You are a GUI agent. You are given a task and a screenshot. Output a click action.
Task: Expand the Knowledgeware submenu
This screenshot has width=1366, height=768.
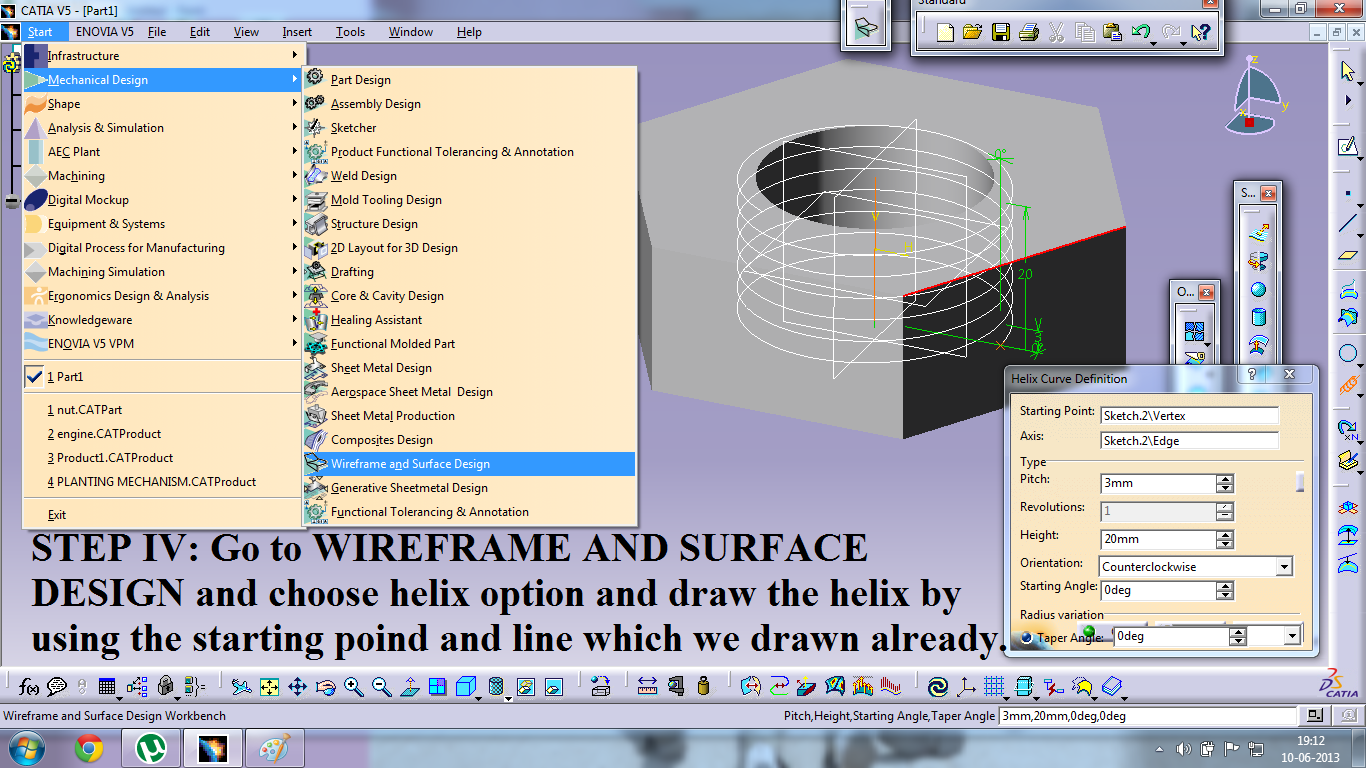point(294,320)
